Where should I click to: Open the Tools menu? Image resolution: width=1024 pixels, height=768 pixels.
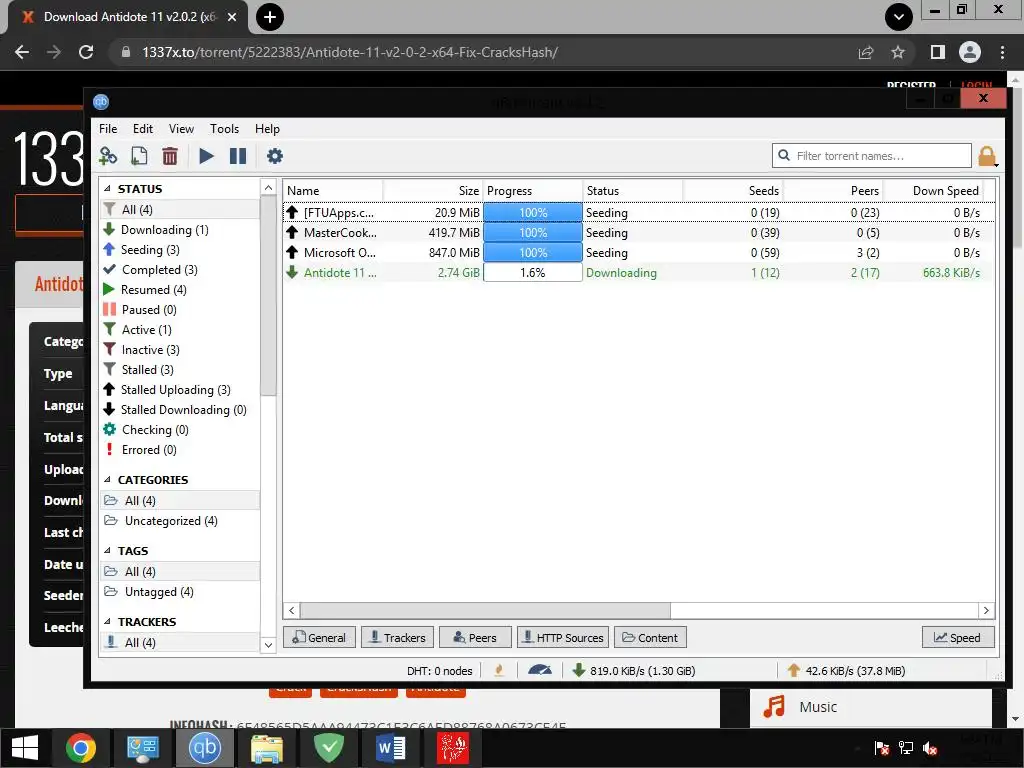tap(225, 129)
